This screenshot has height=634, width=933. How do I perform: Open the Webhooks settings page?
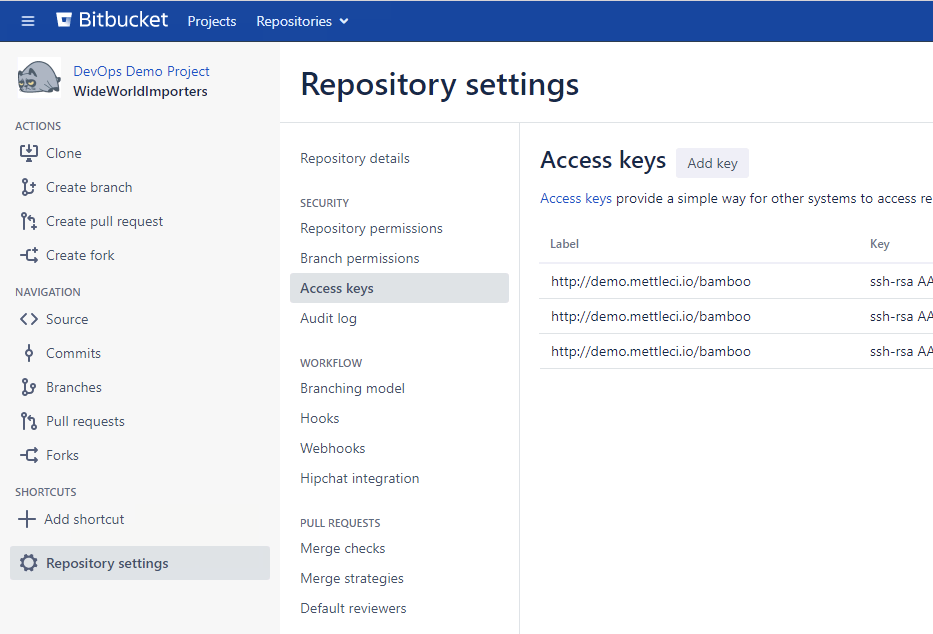click(x=332, y=448)
